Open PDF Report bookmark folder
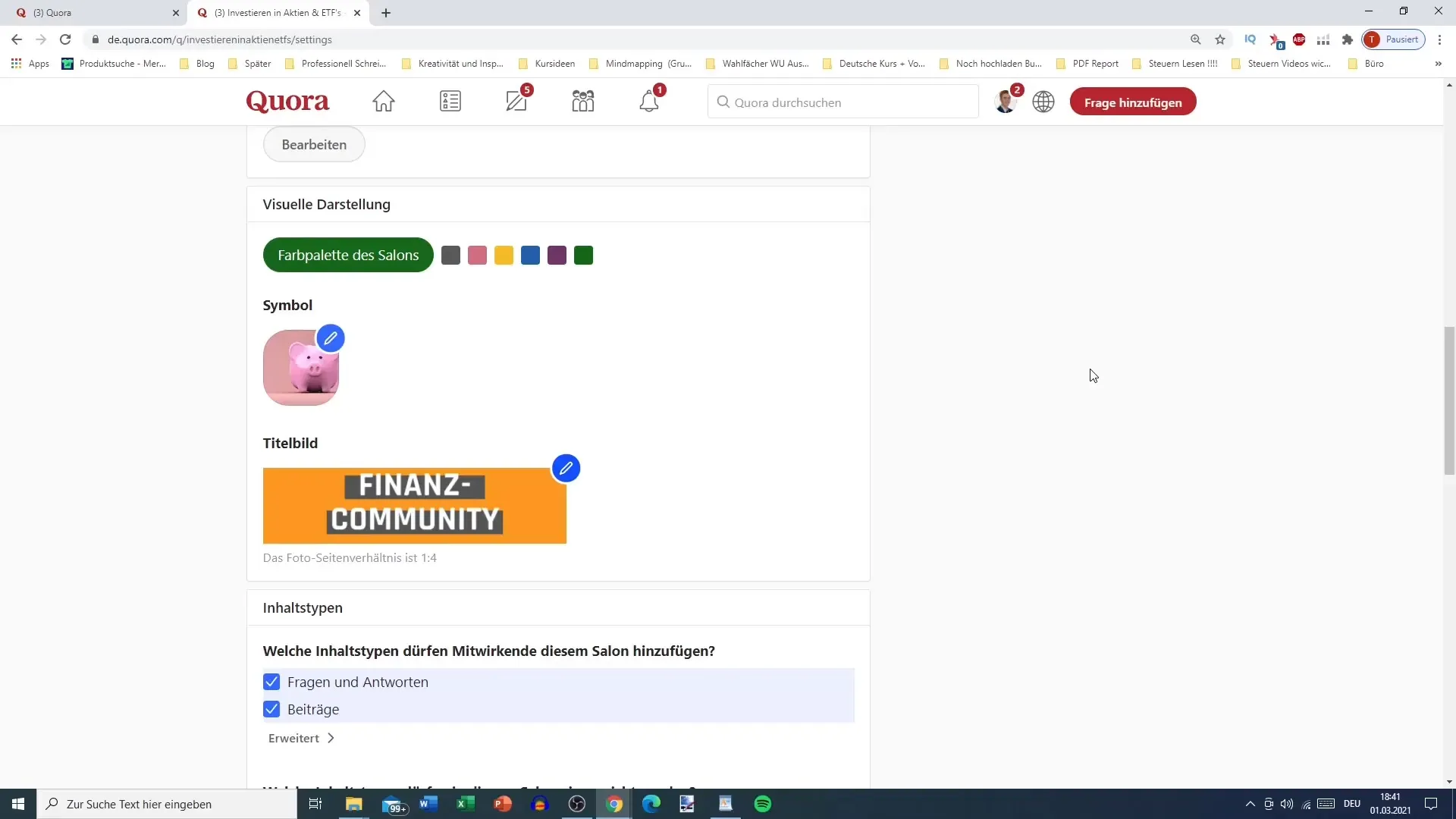The width and height of the screenshot is (1456, 819). pos(1087,64)
